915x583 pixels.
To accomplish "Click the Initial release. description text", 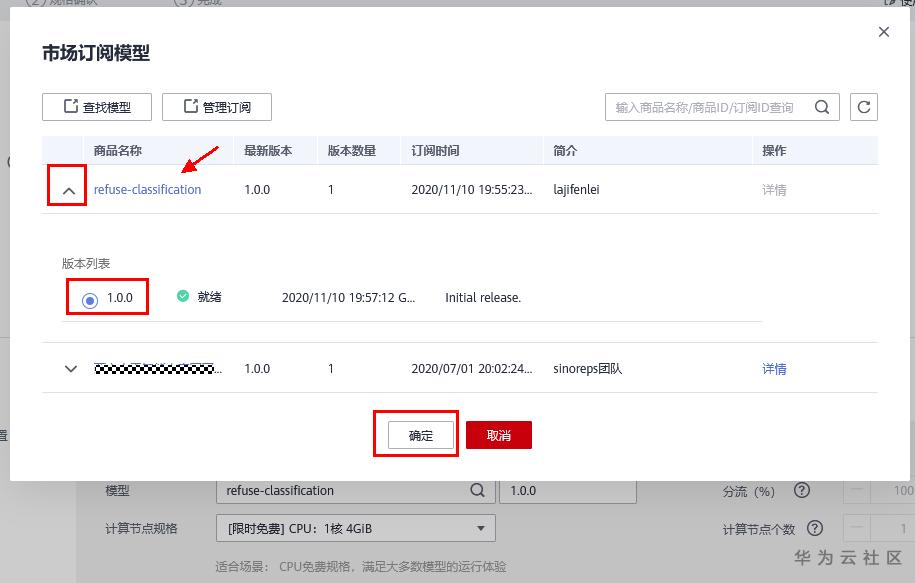I will coord(483,298).
